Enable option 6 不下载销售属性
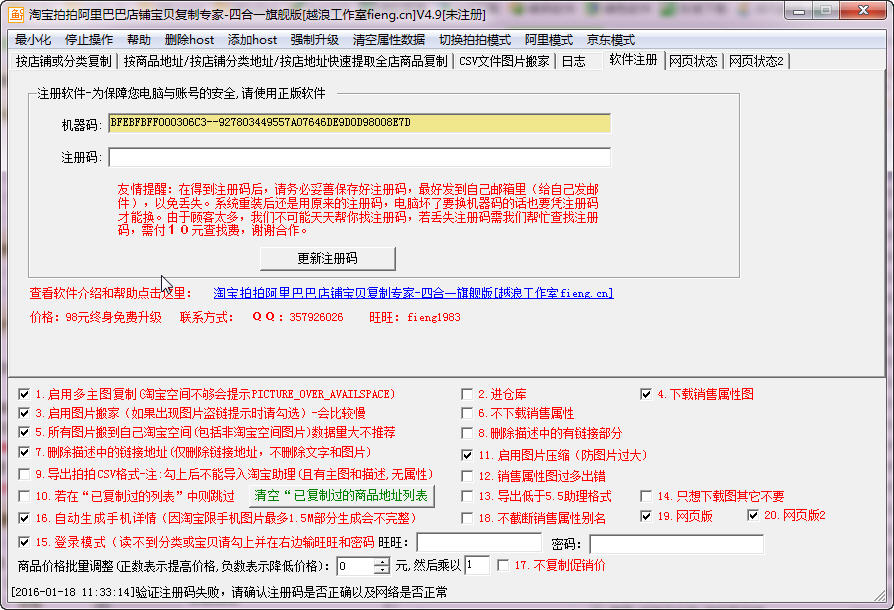894x610 pixels. coord(467,413)
